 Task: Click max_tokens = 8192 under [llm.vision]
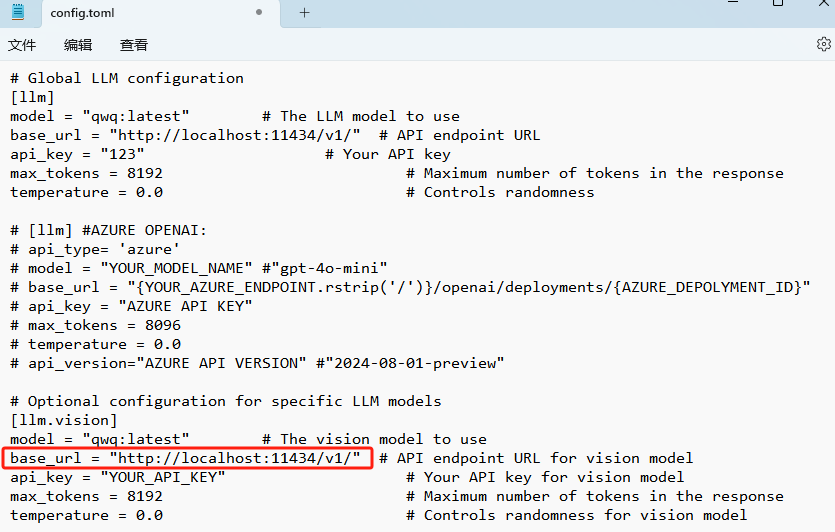point(86,496)
